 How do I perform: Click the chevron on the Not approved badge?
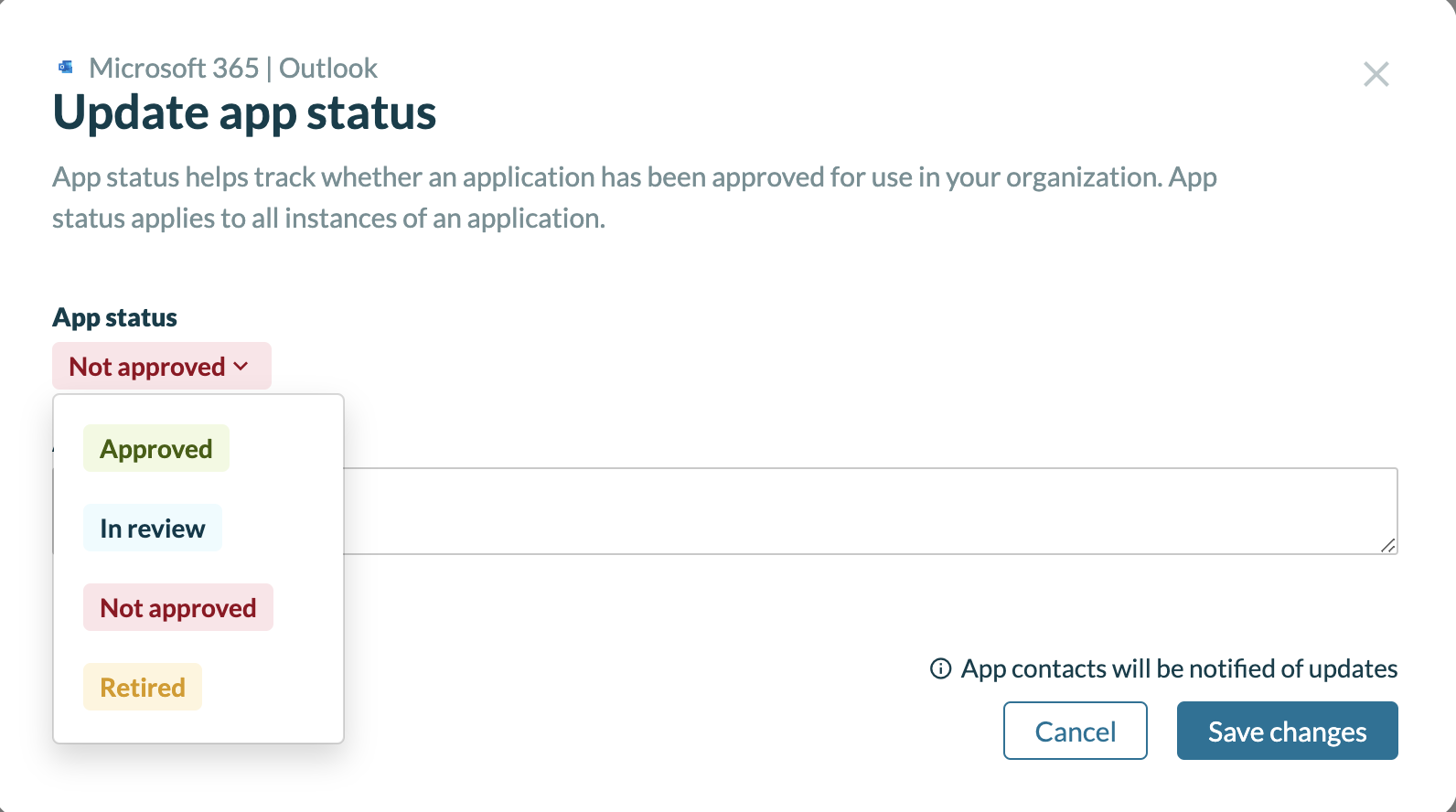(x=241, y=366)
